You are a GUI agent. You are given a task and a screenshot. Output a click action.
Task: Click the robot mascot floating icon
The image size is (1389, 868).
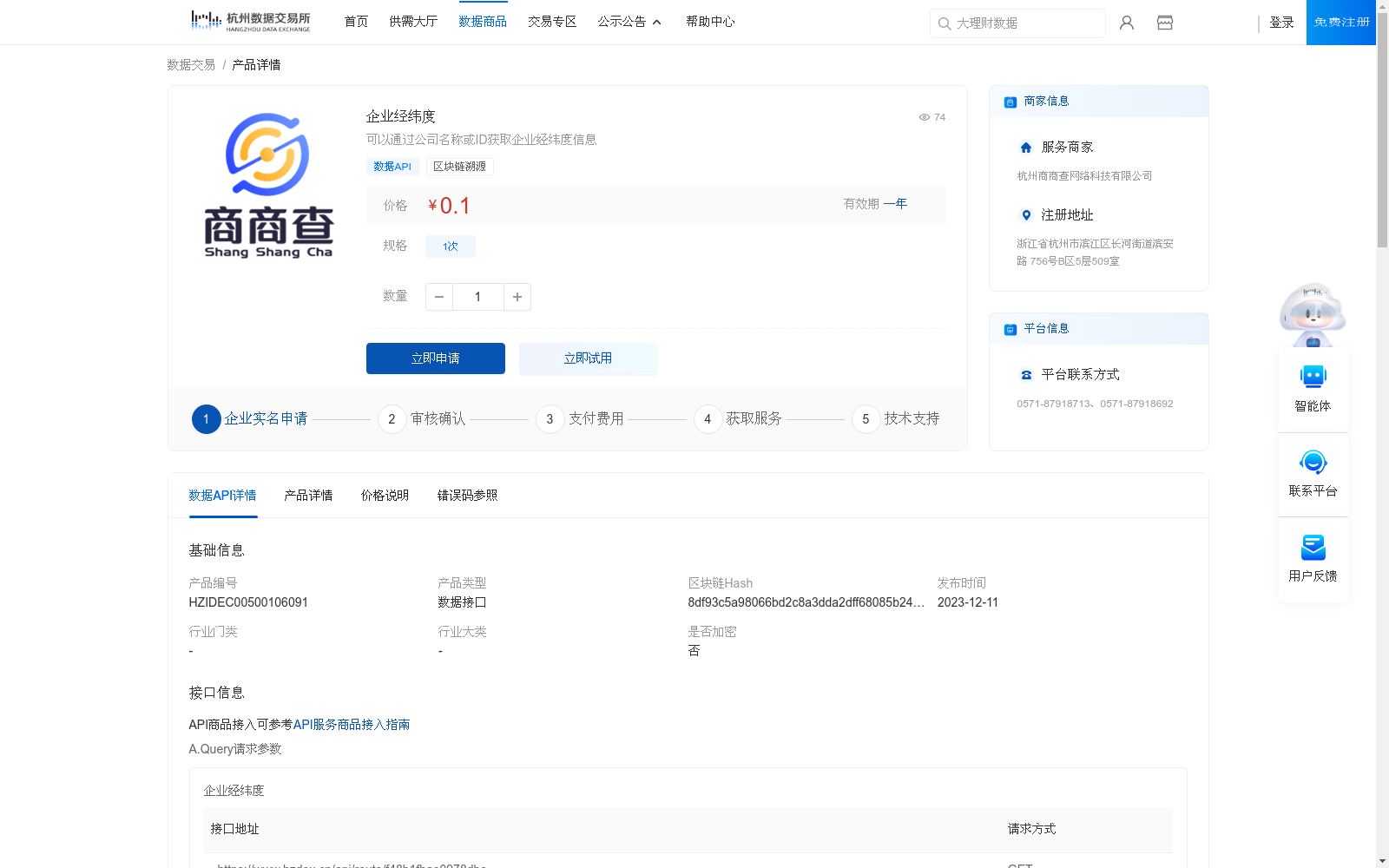[x=1313, y=314]
